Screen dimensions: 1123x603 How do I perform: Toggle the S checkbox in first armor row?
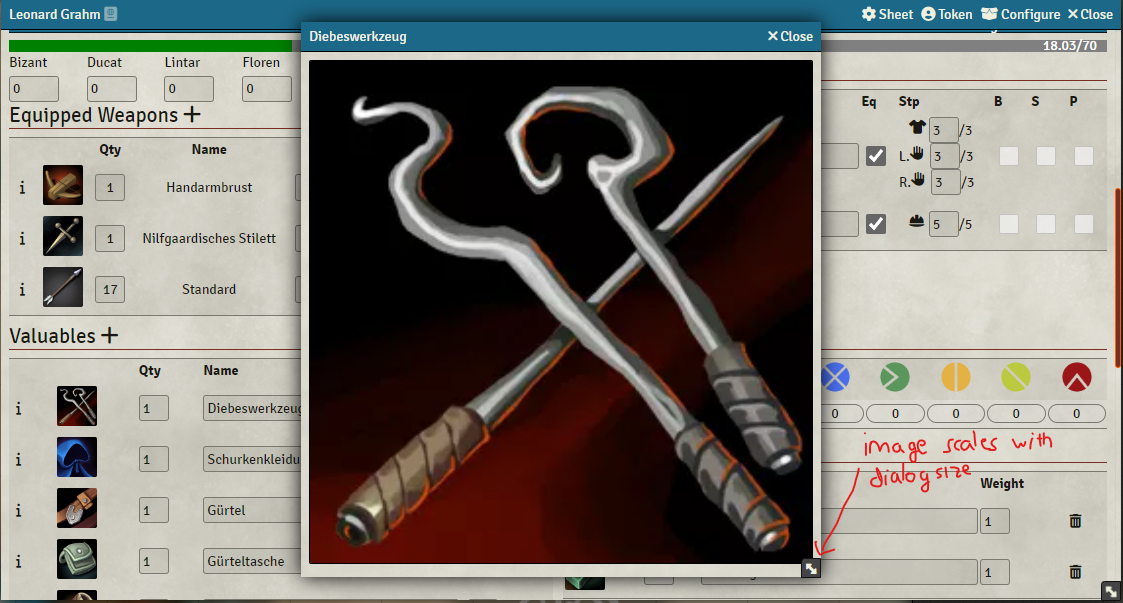point(1046,156)
